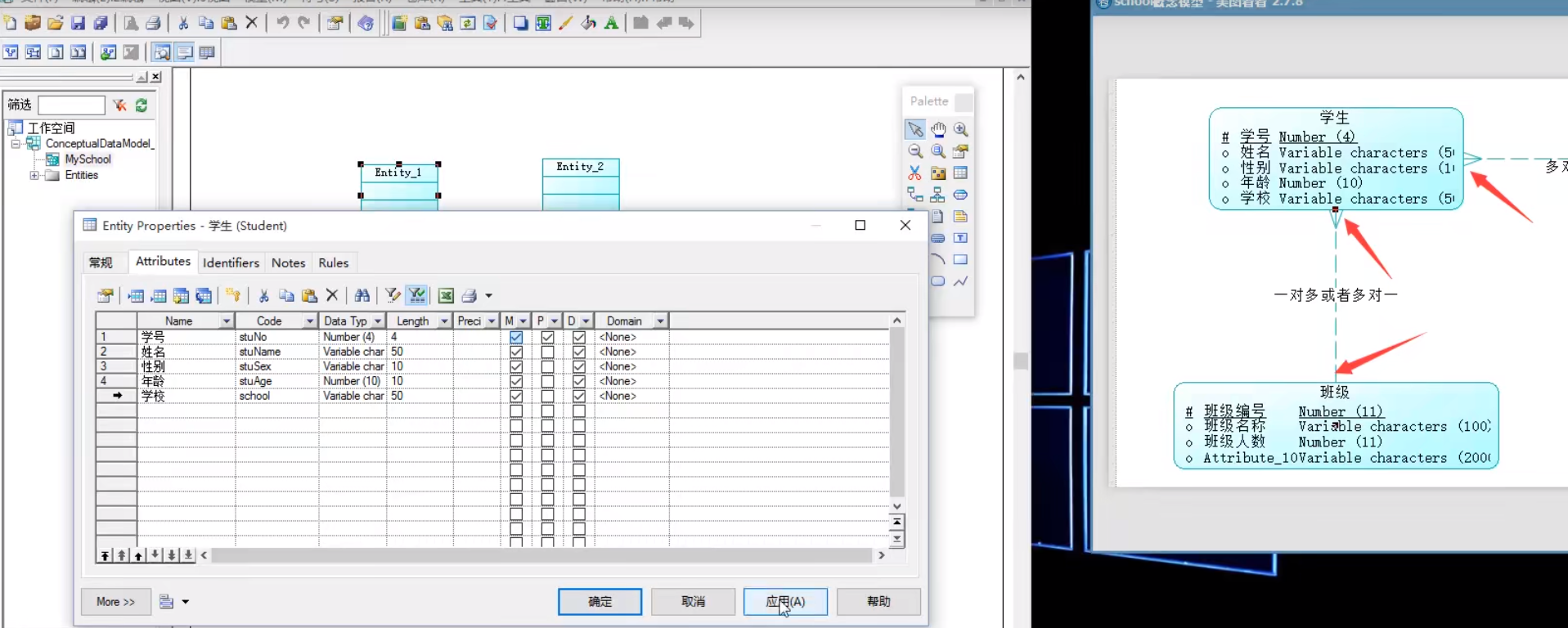Click the Export to Excel icon
The width and height of the screenshot is (1568, 628).
[x=446, y=295]
